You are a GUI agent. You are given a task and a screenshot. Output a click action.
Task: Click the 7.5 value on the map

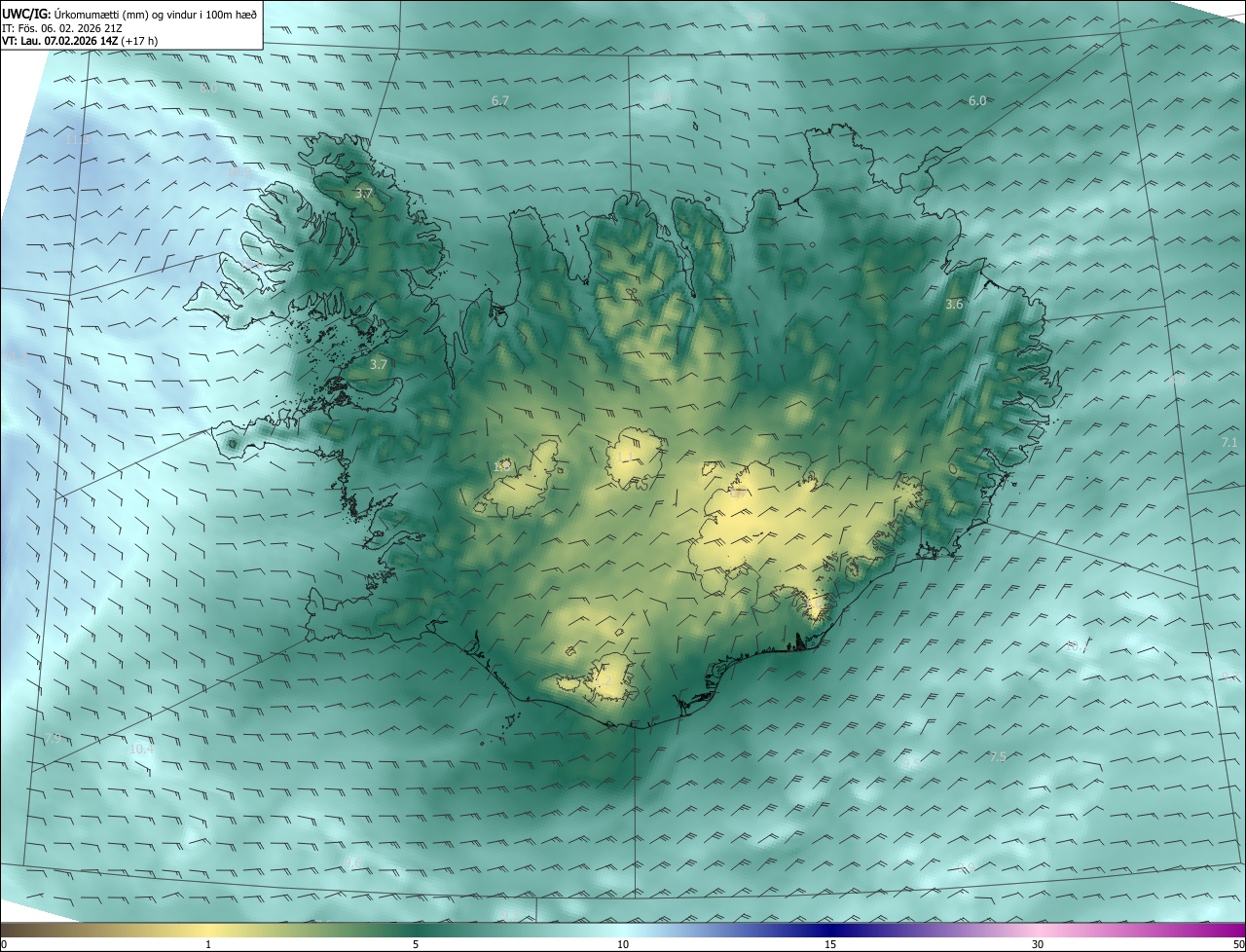point(998,756)
